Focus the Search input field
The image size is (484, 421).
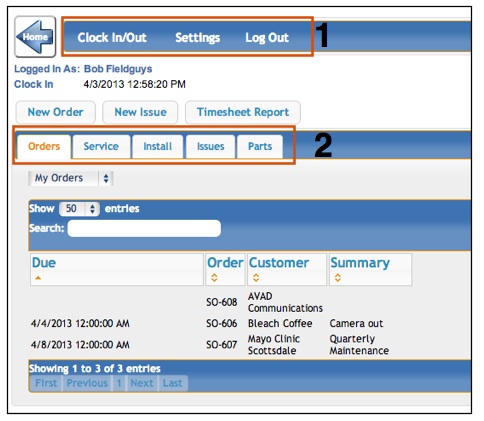(x=144, y=228)
